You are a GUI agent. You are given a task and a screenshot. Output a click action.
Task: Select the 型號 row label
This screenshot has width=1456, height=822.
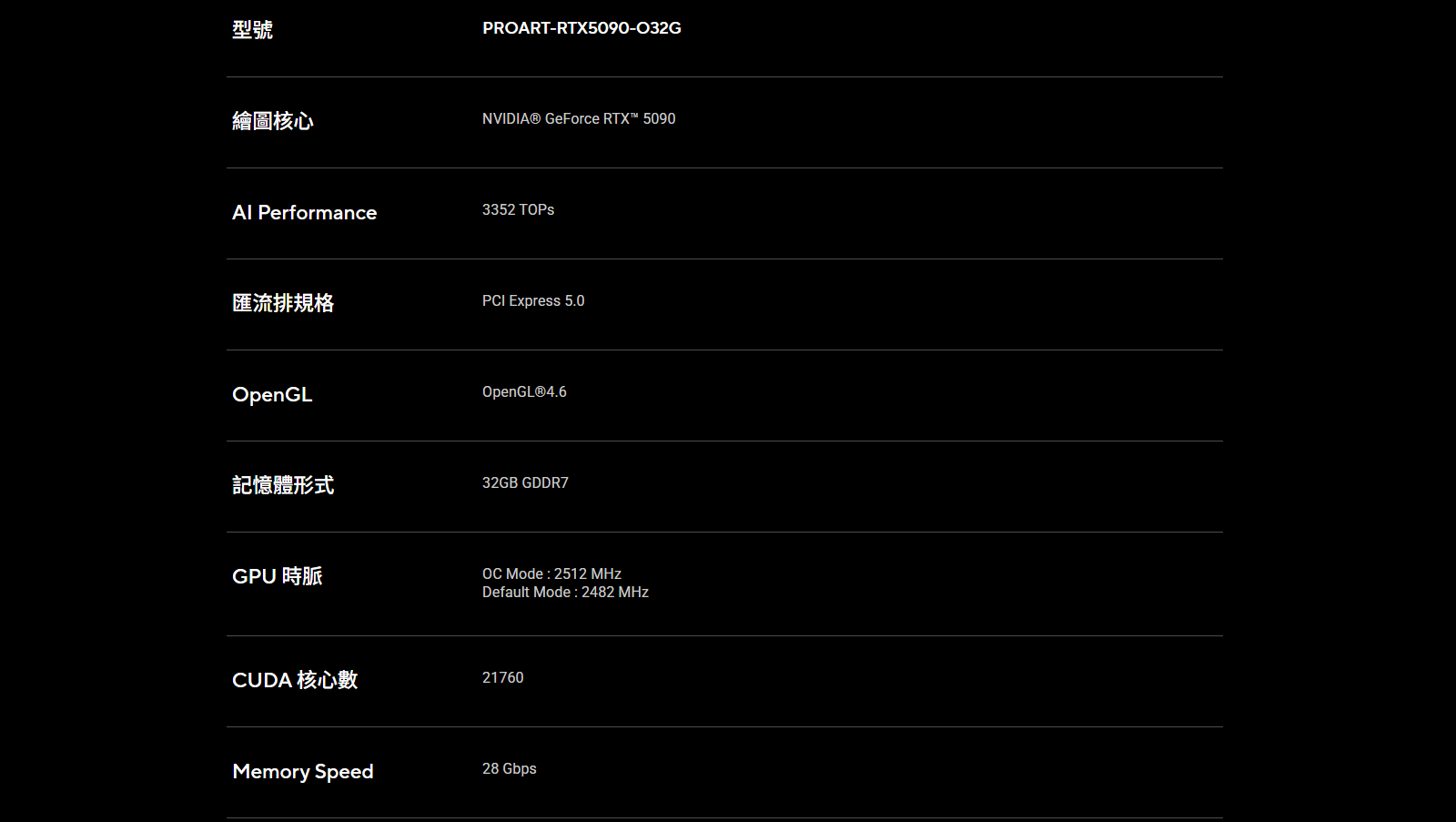tap(252, 30)
